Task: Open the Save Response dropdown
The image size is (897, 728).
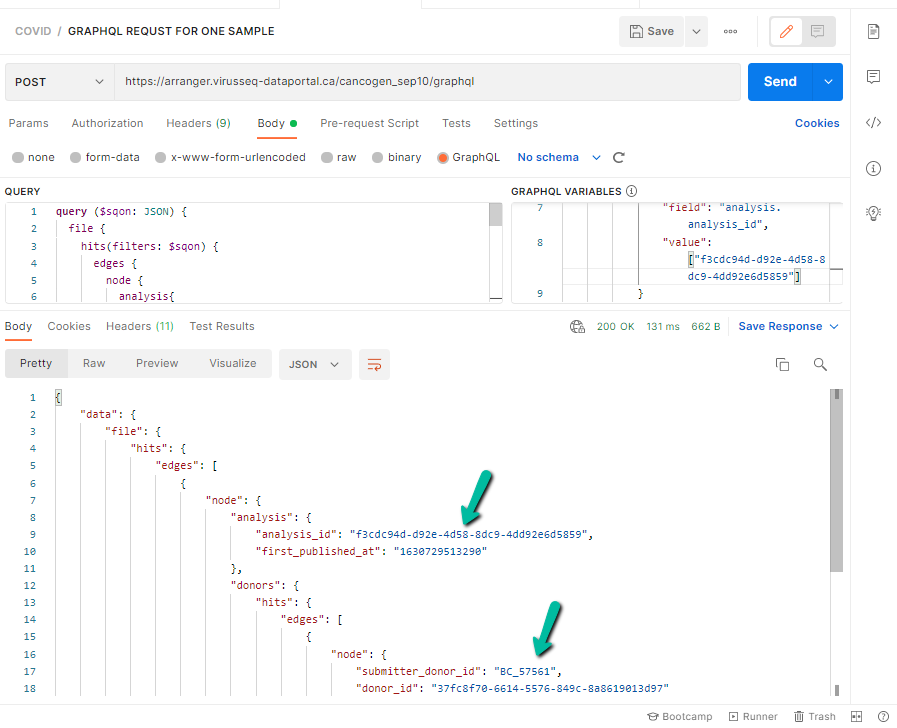Action: click(787, 325)
